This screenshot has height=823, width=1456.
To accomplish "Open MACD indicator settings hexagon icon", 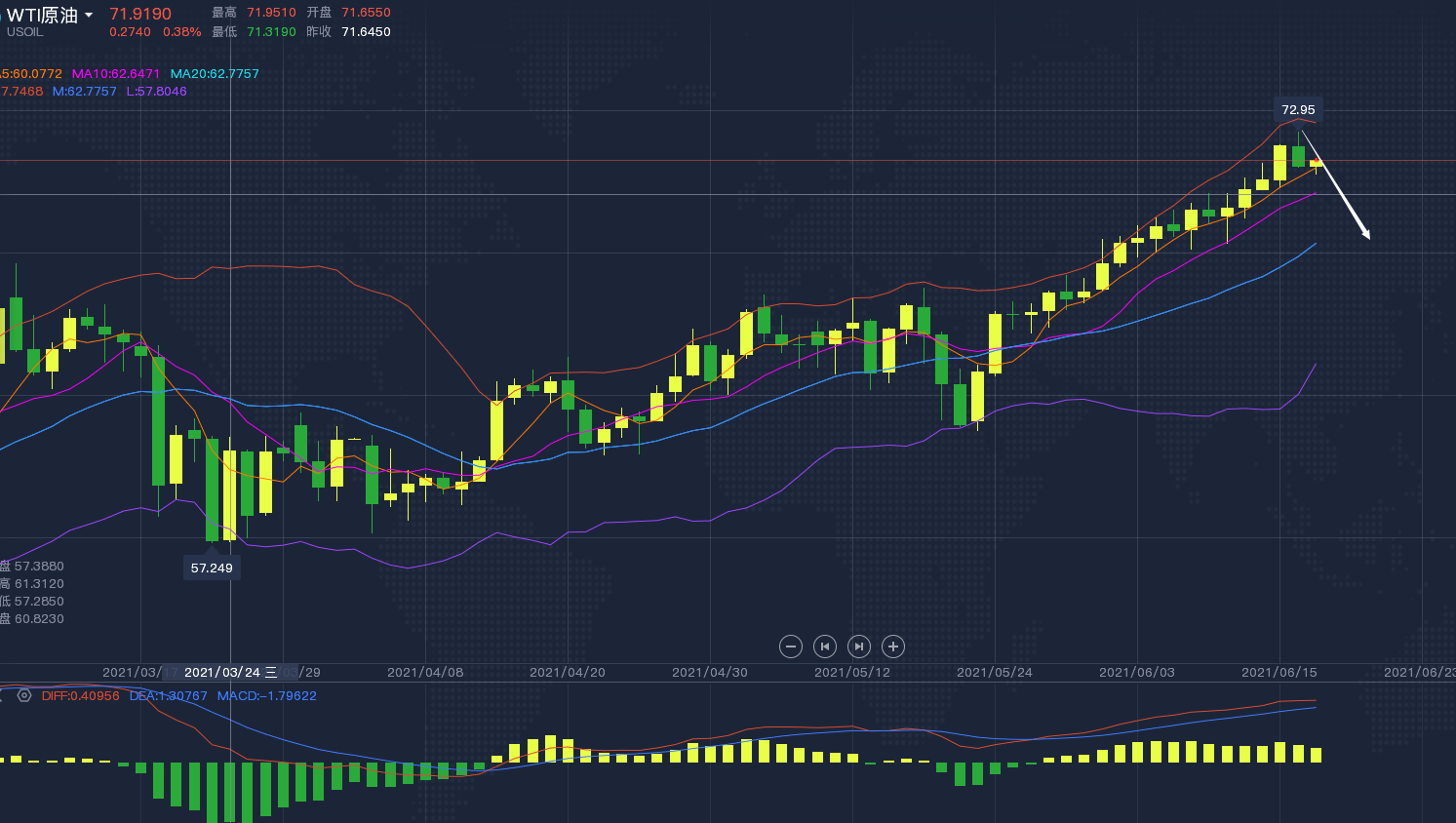I will click(24, 695).
